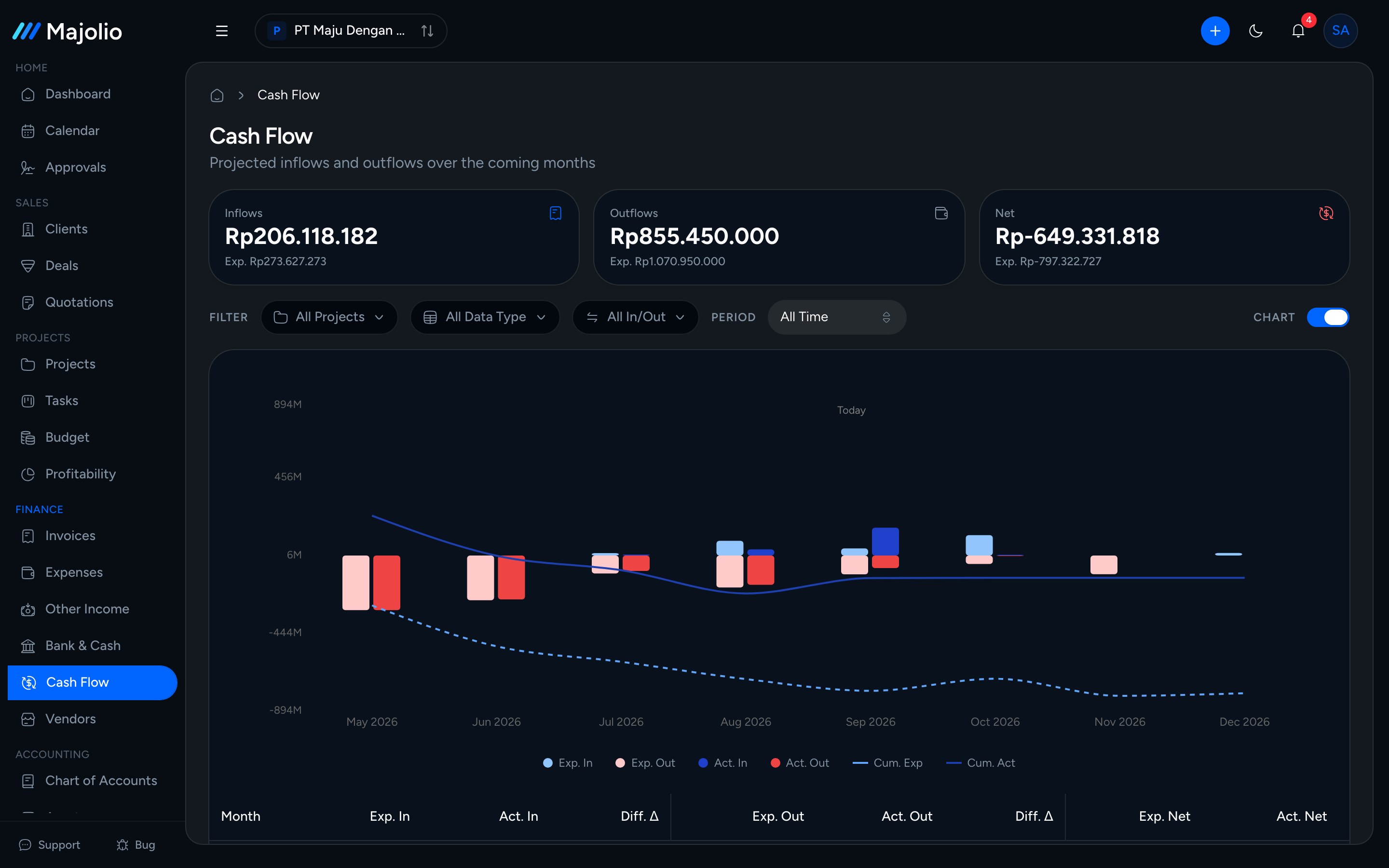Open the SA user avatar menu
This screenshot has height=868, width=1389.
tap(1340, 31)
